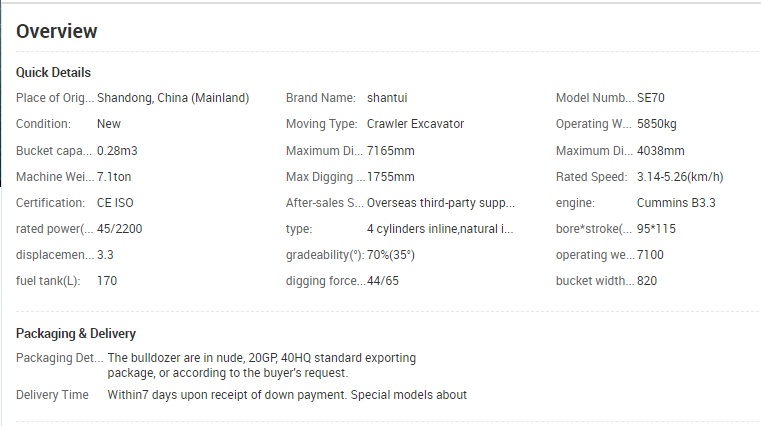Select the 5850kg operating weight value

pyautogui.click(x=656, y=124)
